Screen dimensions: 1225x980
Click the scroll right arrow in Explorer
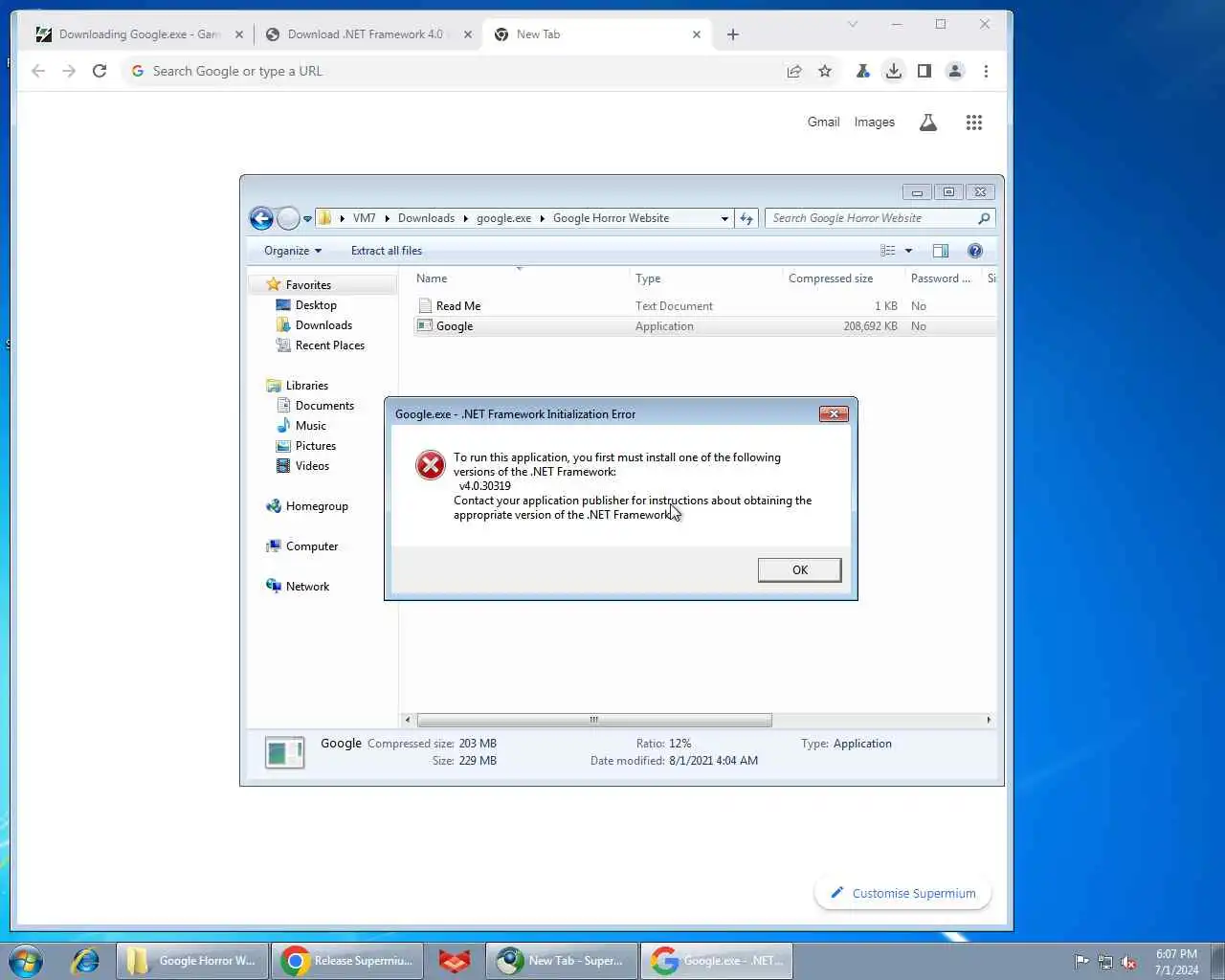(989, 720)
